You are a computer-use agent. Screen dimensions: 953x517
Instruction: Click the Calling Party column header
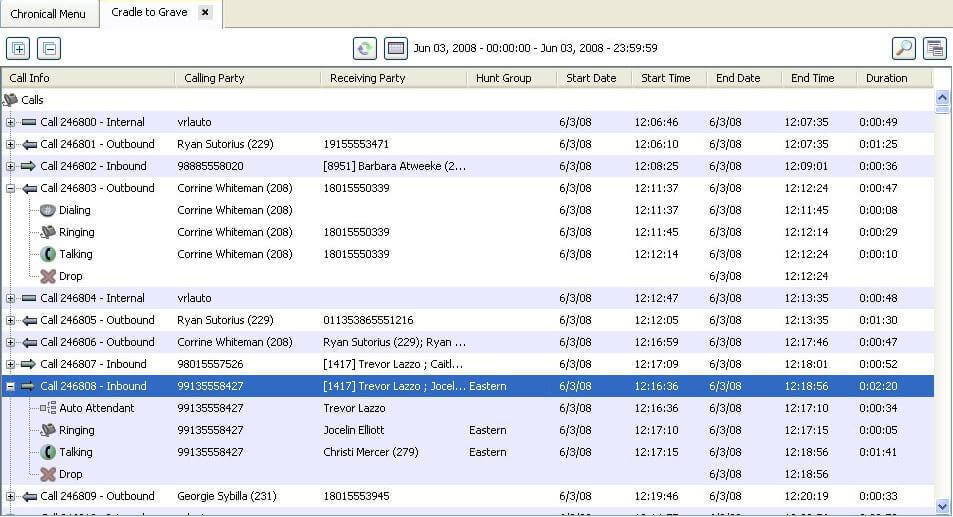(214, 78)
